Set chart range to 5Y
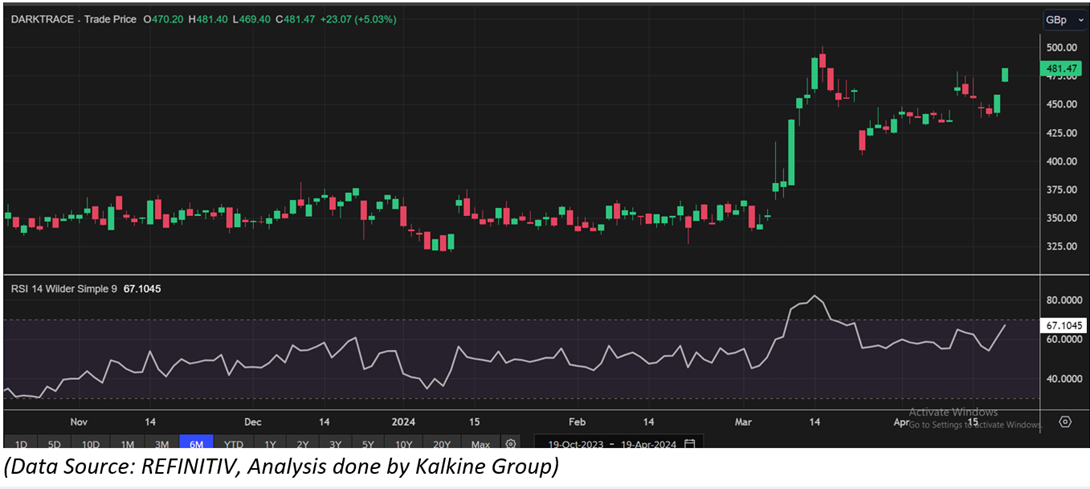The height and width of the screenshot is (489, 1090). pos(368,444)
